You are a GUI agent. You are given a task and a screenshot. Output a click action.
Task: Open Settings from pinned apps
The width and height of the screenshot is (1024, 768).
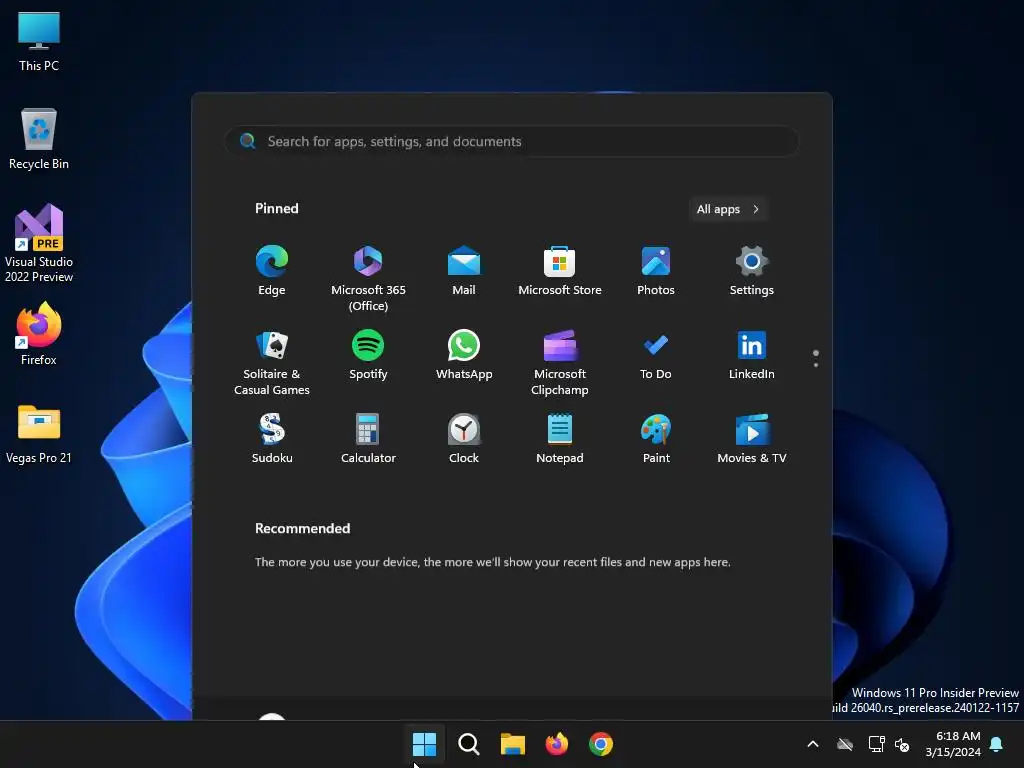point(752,271)
